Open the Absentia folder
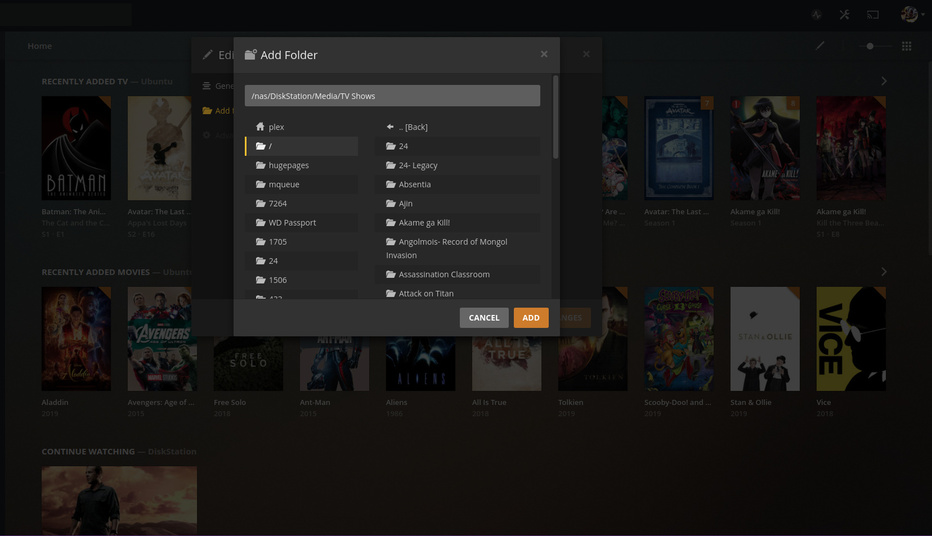This screenshot has width=932, height=536. click(x=458, y=184)
